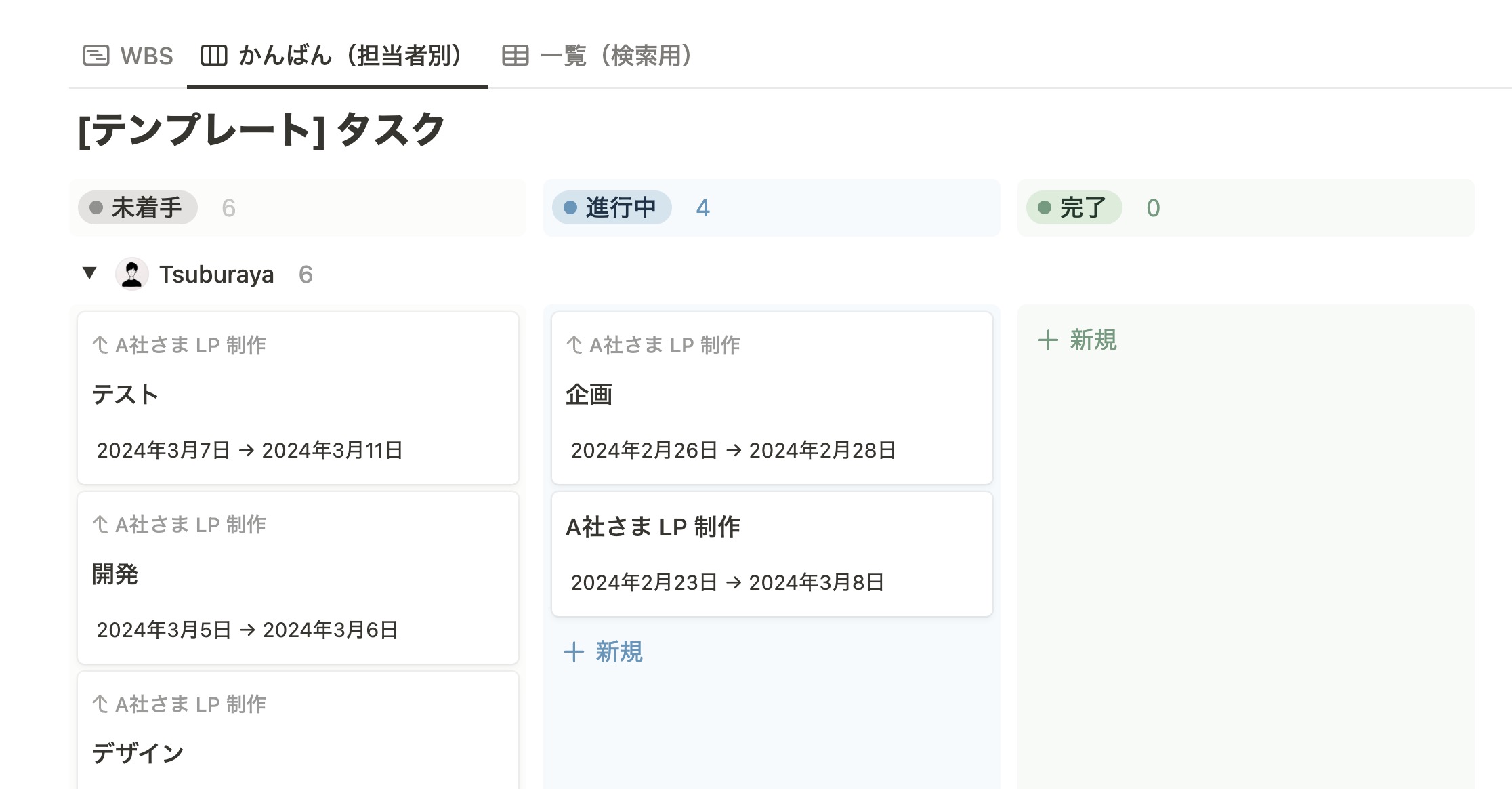
Task: Open the テスト task card
Action: point(298,398)
